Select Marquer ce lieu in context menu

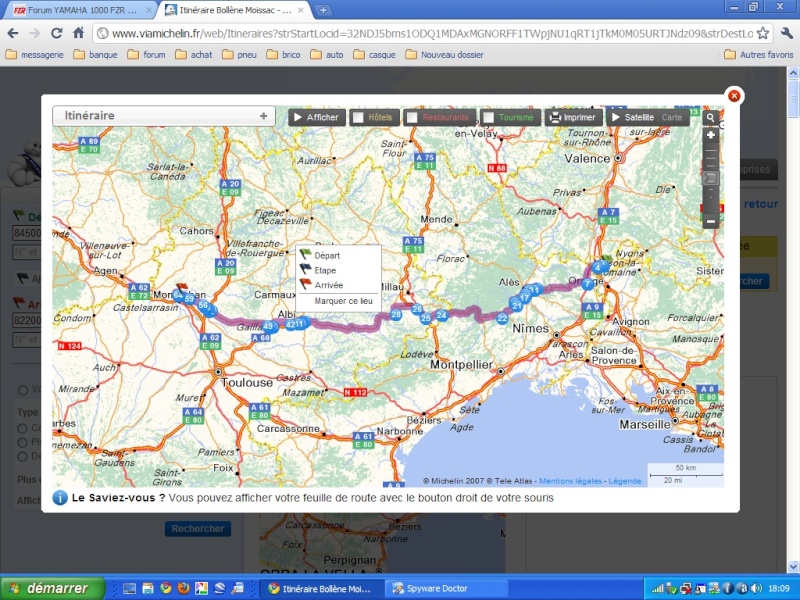tap(343, 301)
